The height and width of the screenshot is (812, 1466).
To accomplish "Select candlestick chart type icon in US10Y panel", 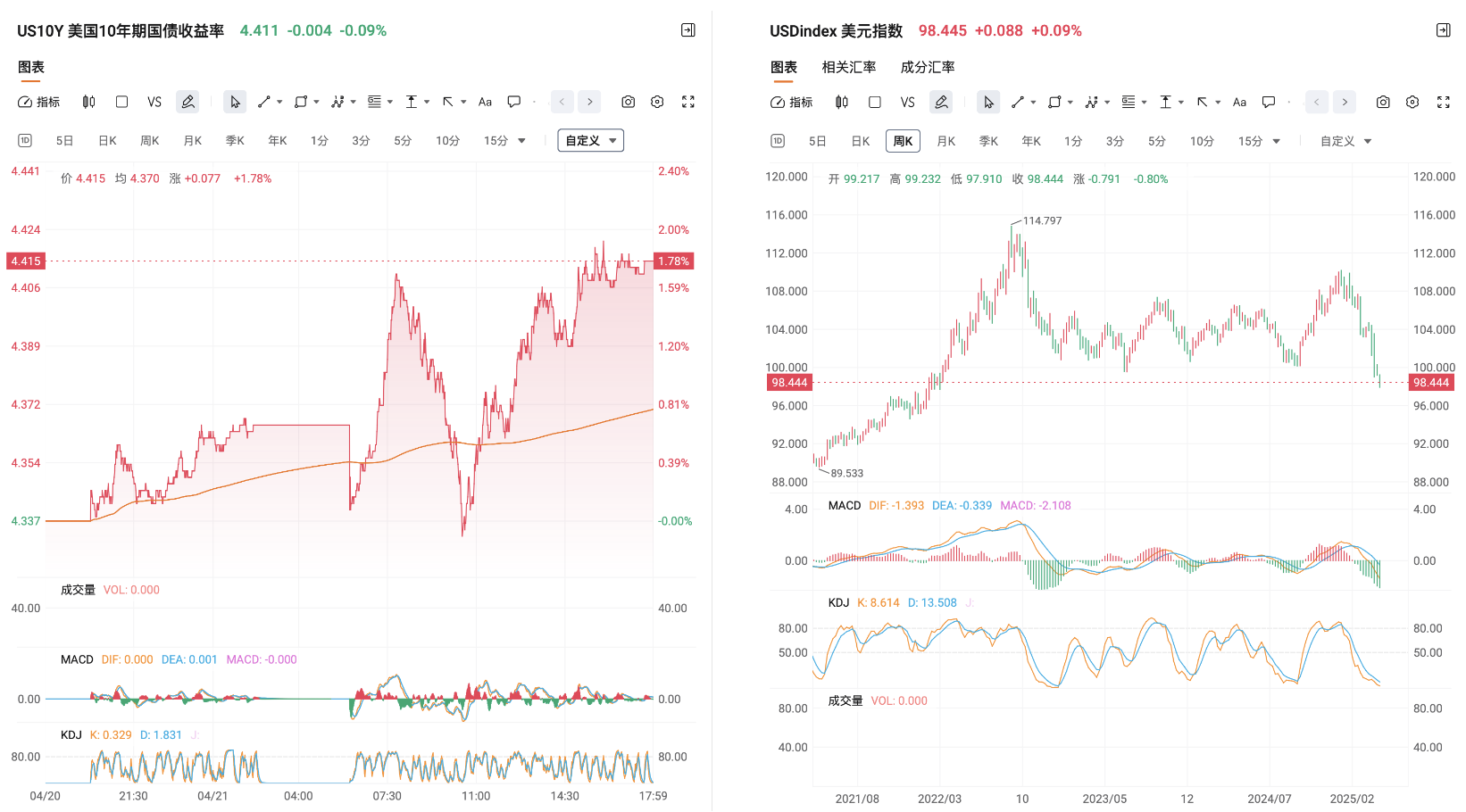I will coord(88,102).
